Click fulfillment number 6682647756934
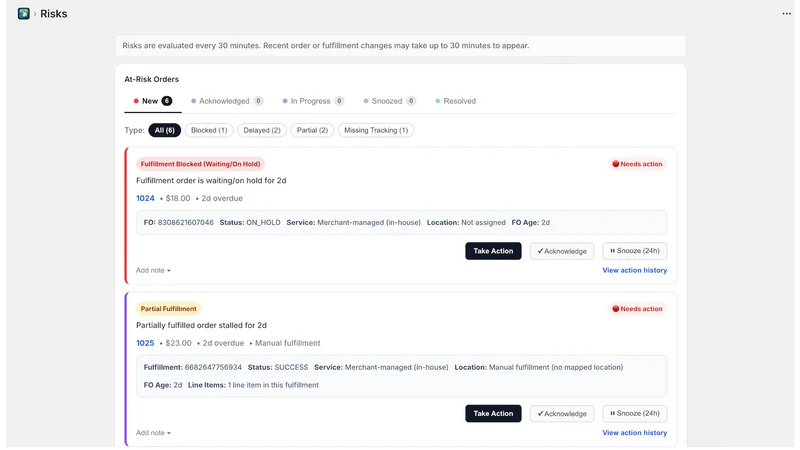The width and height of the screenshot is (800, 450). point(213,367)
